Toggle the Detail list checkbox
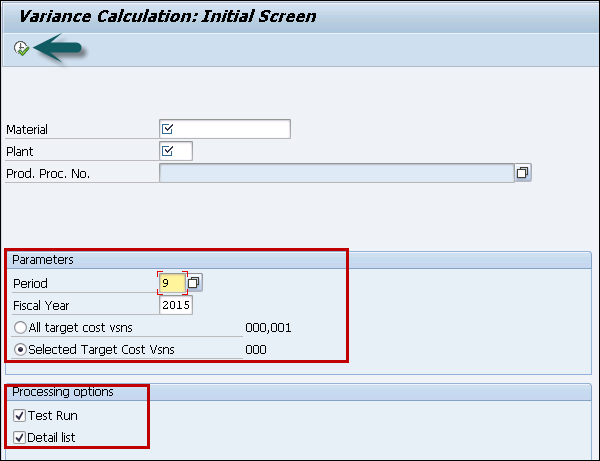The height and width of the screenshot is (461, 600). (18, 437)
